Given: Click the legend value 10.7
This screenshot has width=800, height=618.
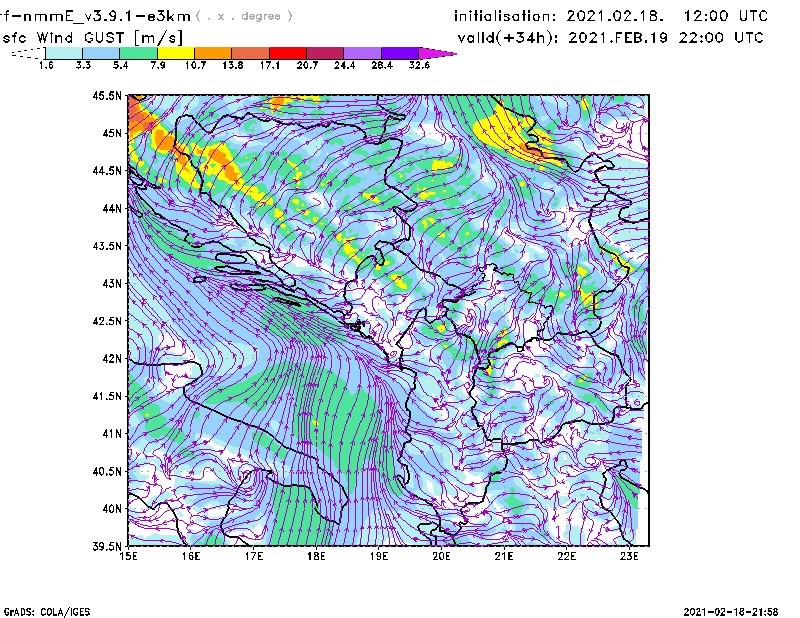Looking at the screenshot, I should pyautogui.click(x=195, y=65).
